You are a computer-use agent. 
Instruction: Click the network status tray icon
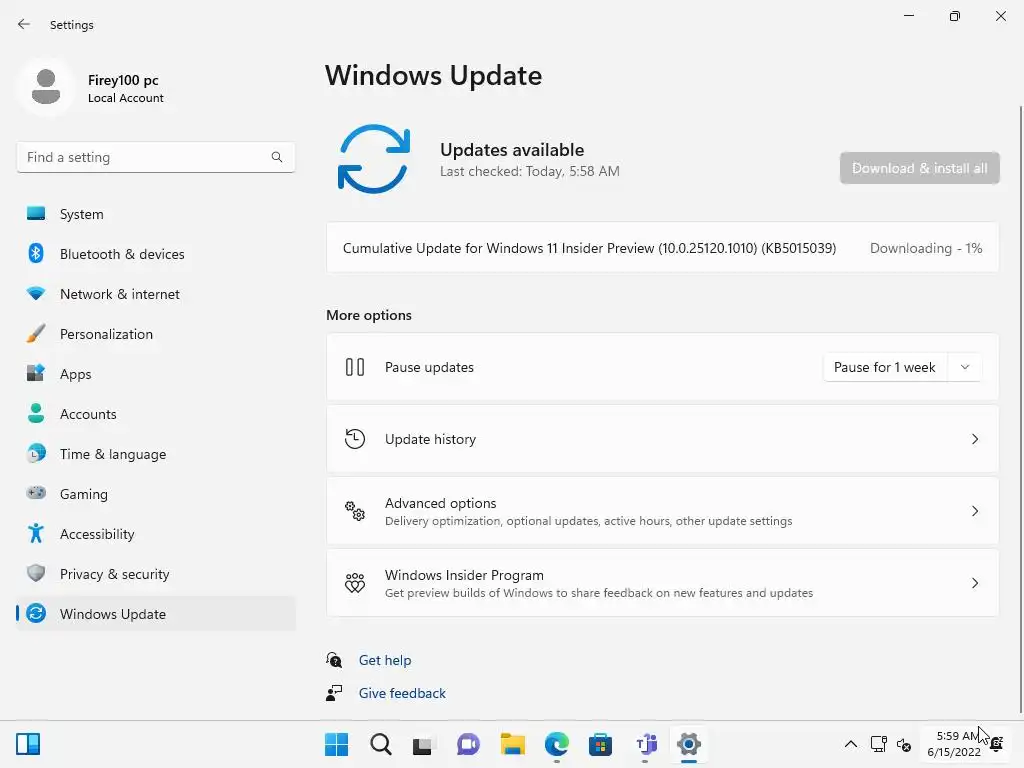point(878,744)
